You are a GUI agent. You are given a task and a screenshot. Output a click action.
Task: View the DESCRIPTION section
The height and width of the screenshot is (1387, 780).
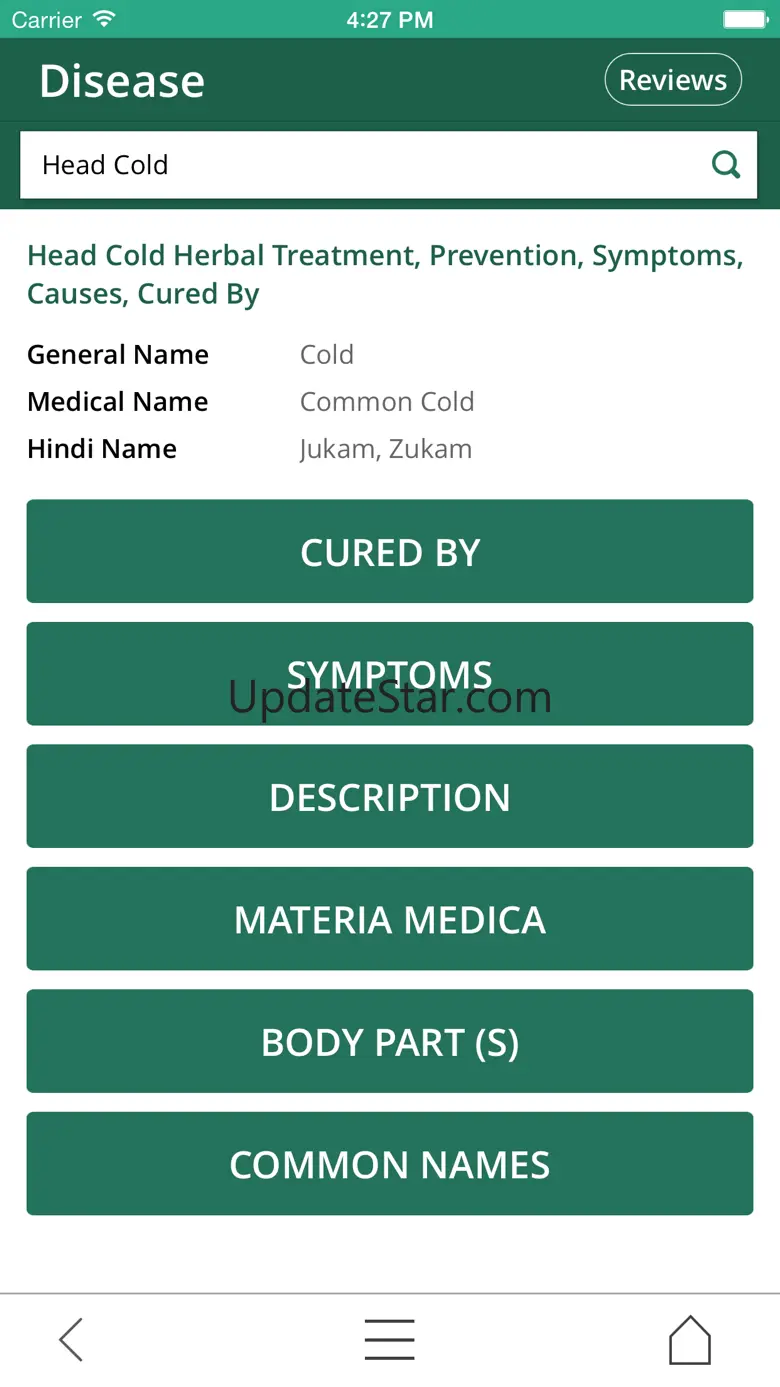[390, 797]
